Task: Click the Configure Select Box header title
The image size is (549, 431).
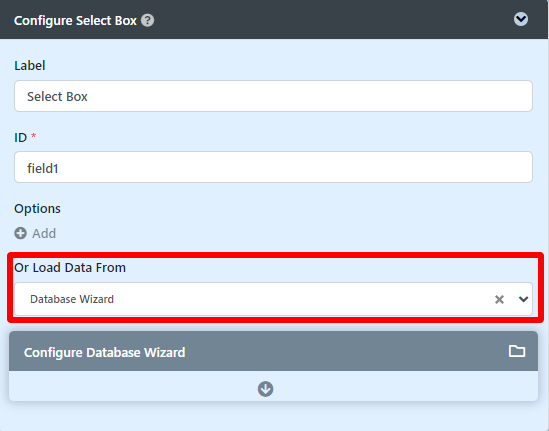Action: 75,21
